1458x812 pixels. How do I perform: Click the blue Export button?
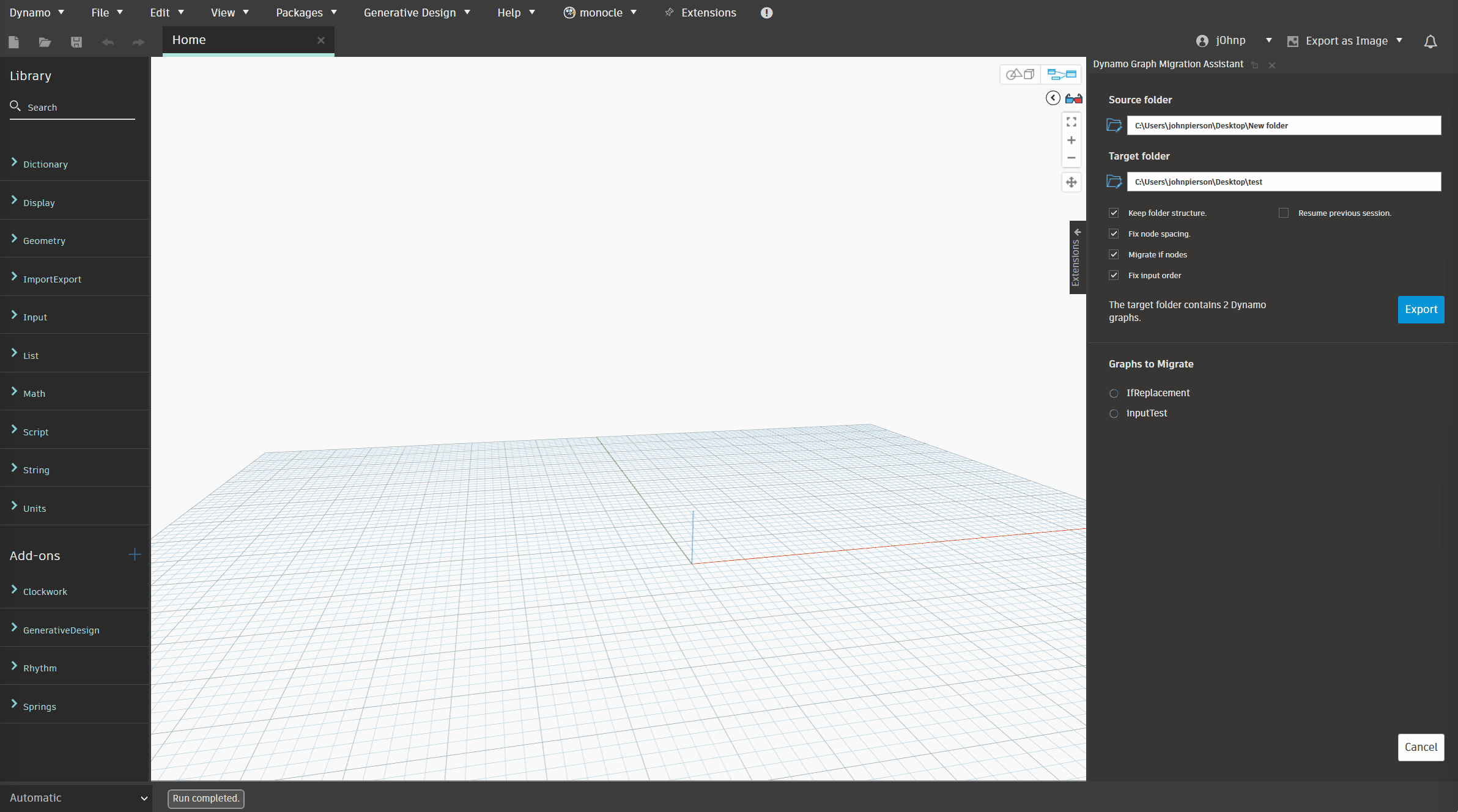point(1420,309)
